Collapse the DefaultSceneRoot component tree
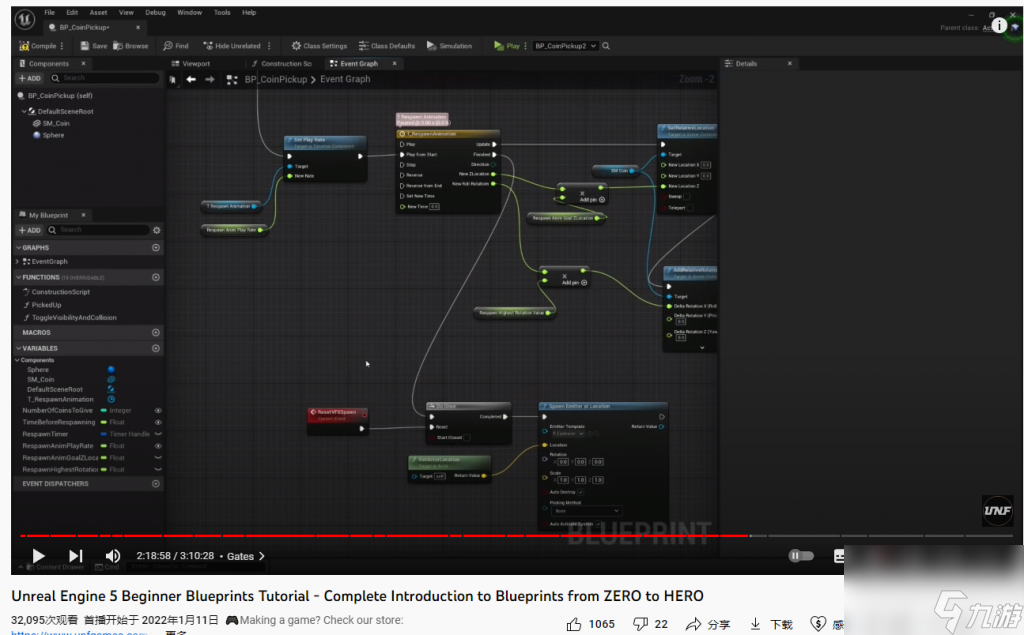Image resolution: width=1024 pixels, height=635 pixels. pyautogui.click(x=24, y=111)
